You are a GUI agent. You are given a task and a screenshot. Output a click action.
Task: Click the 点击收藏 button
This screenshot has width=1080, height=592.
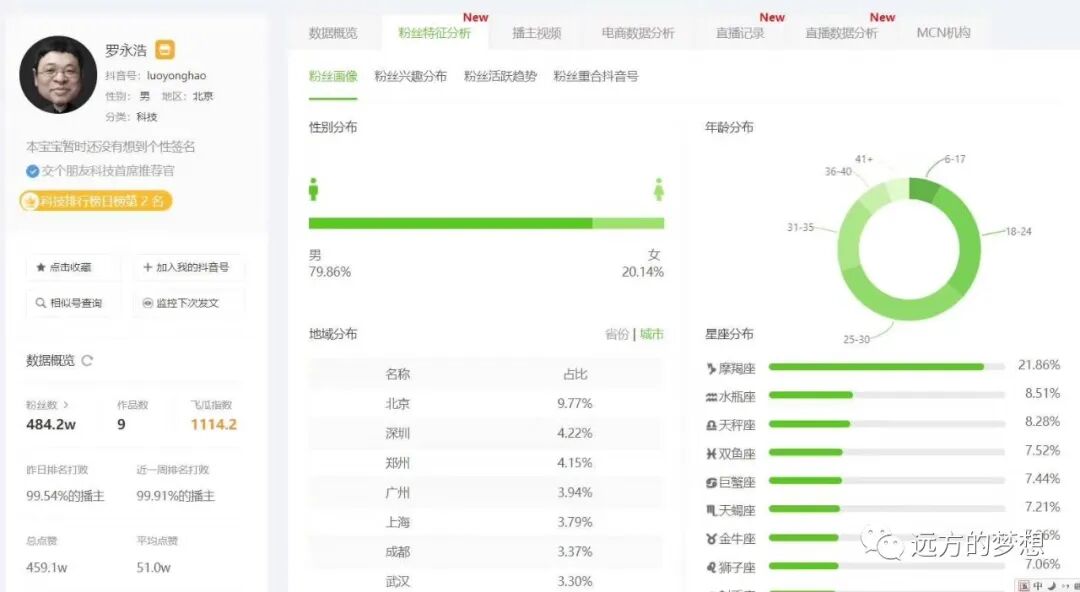pos(72,267)
